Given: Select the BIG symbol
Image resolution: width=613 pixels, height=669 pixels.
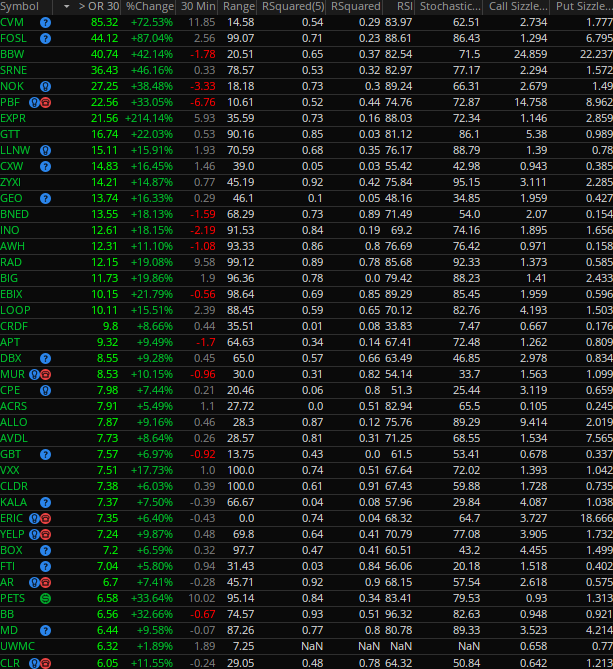Looking at the screenshot, I should [9, 279].
